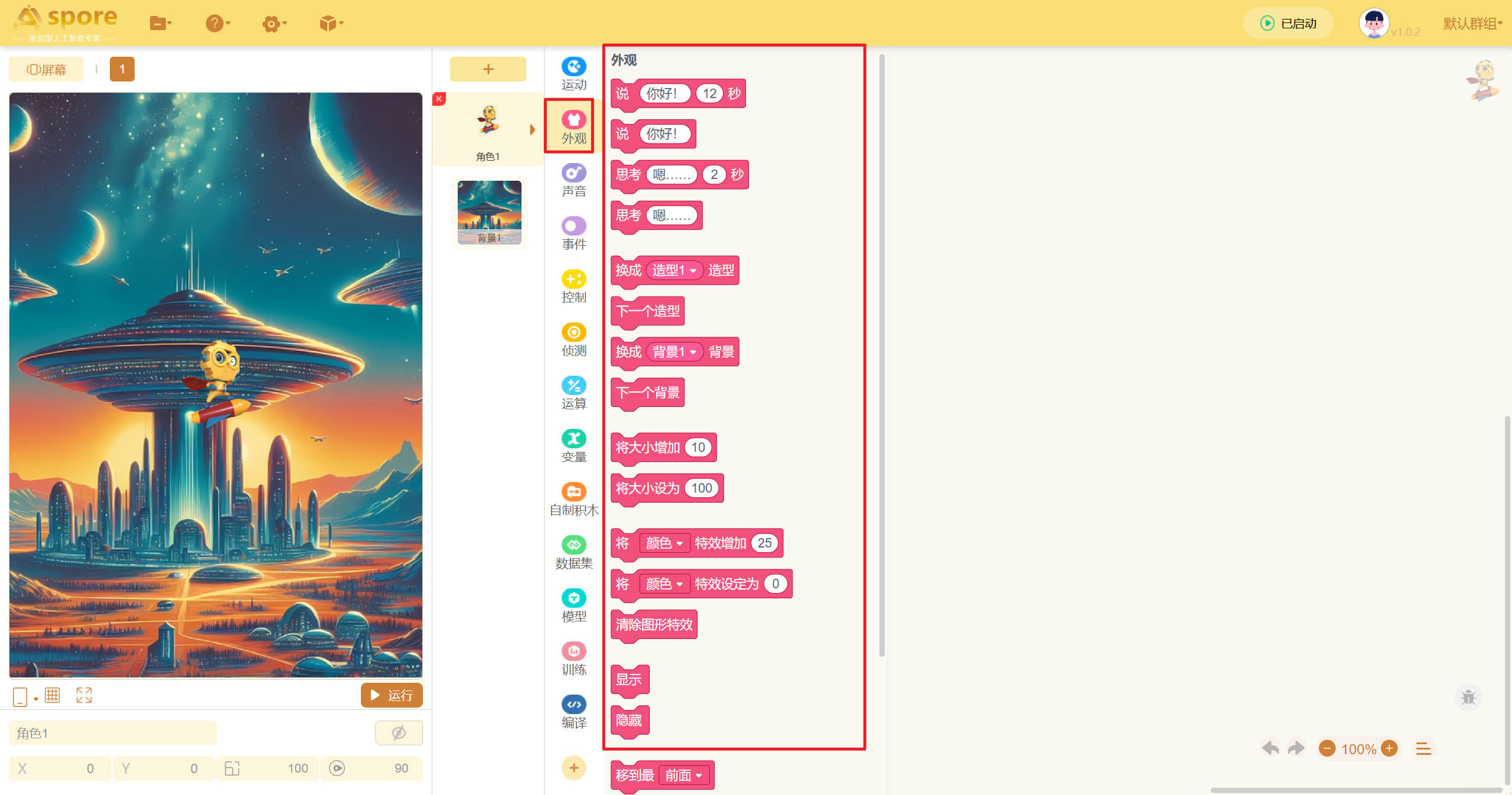The height and width of the screenshot is (795, 1512).
Task: Open the file folder menu dropdown
Action: coord(160,24)
